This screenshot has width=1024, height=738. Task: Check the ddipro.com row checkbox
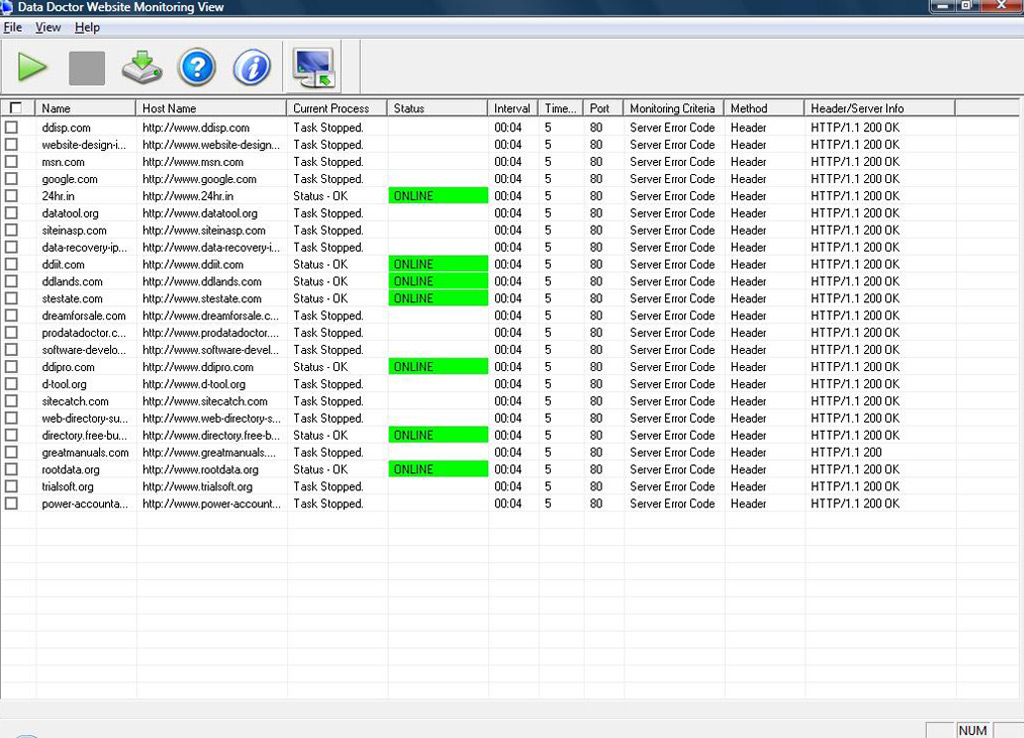tap(11, 366)
